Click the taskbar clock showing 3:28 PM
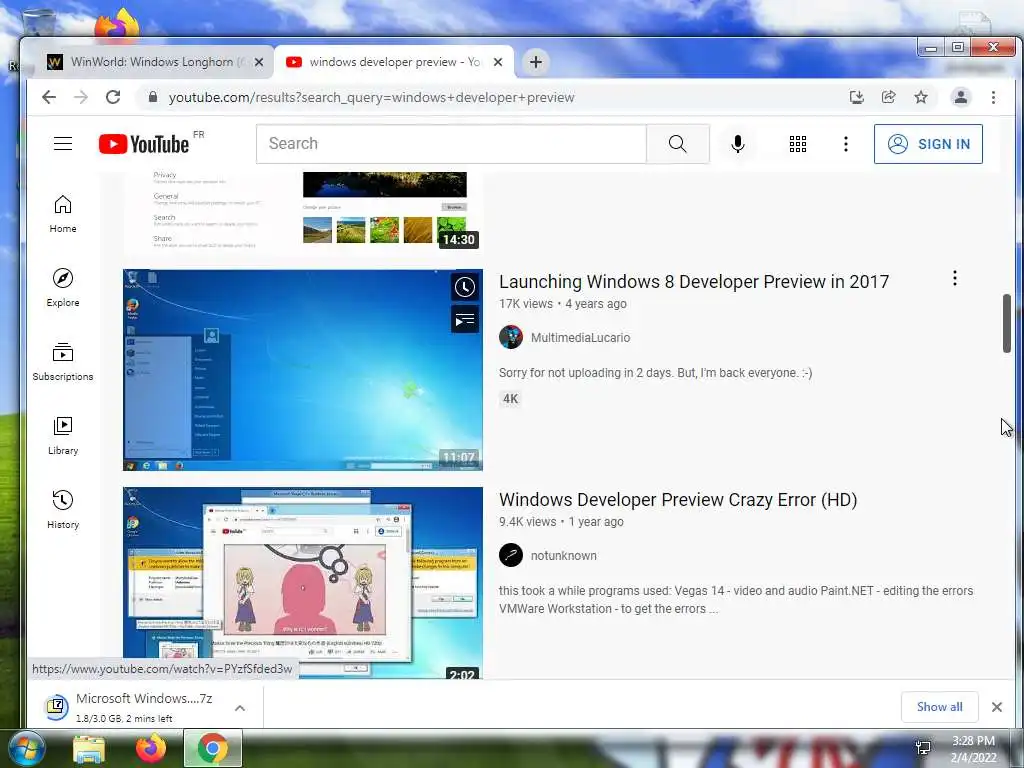This screenshot has width=1024, height=768. pos(973,749)
